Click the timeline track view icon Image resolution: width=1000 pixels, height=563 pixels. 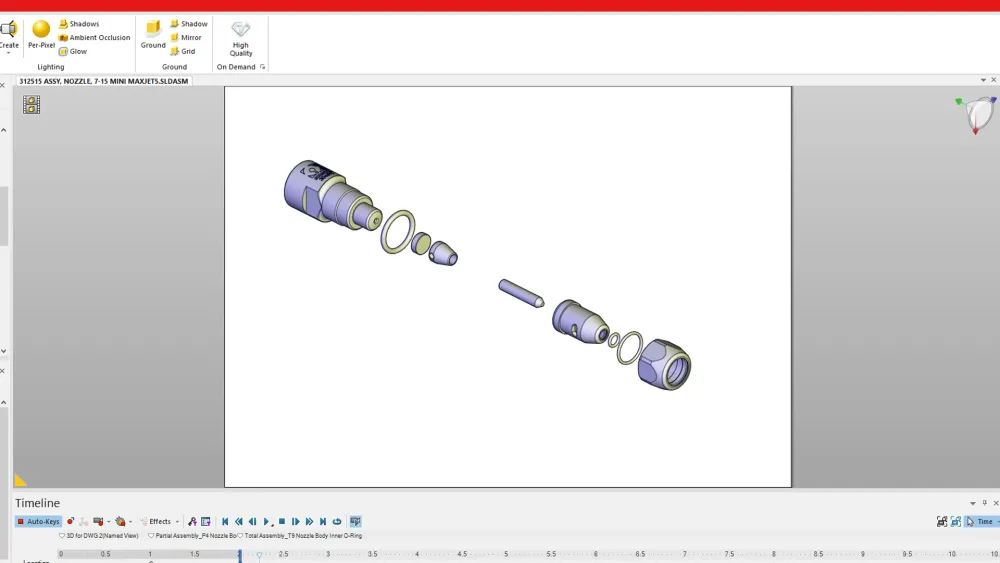click(206, 522)
